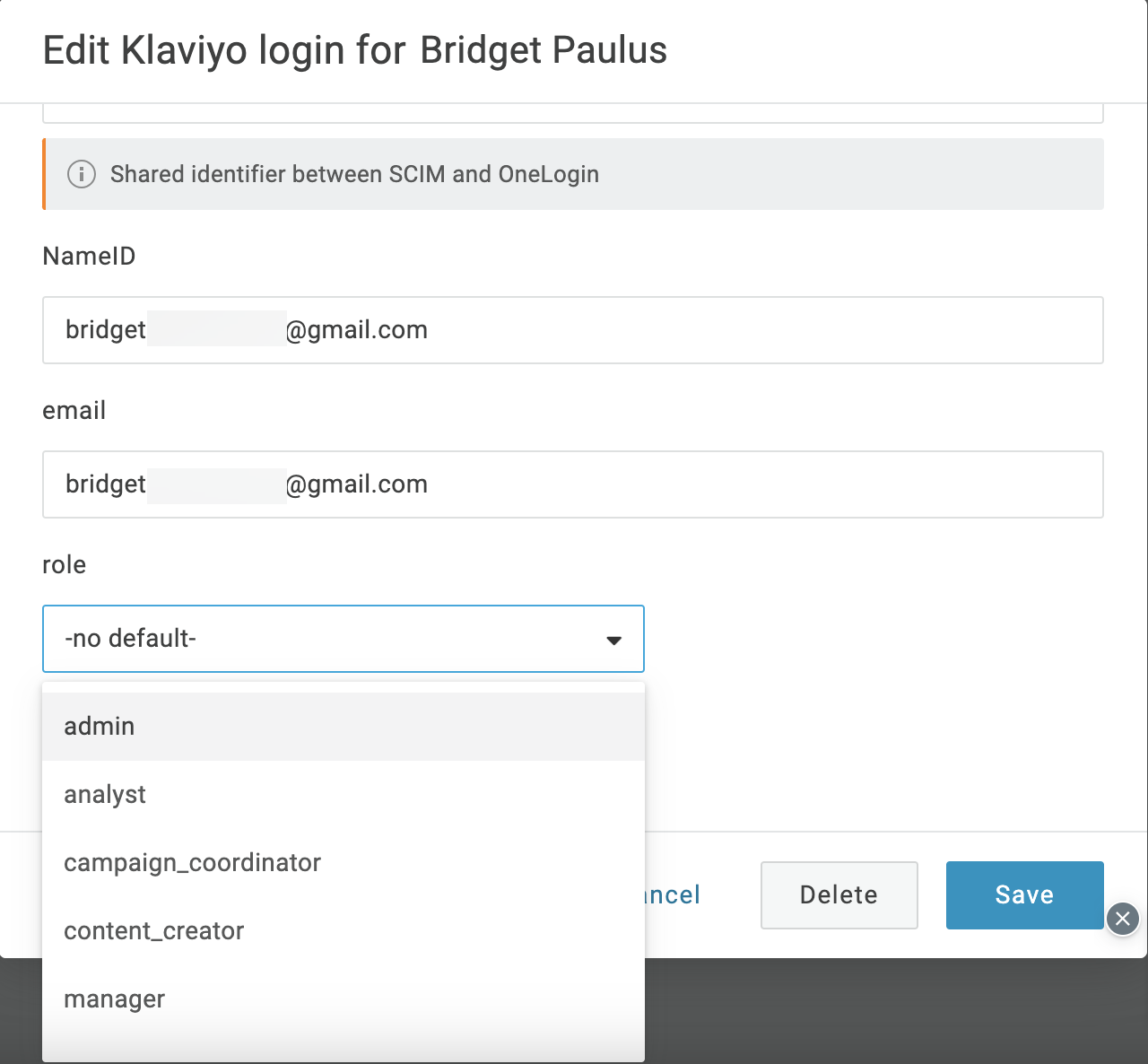The width and height of the screenshot is (1148, 1064).
Task: Choose manager in the role dropdown
Action: coord(343,999)
